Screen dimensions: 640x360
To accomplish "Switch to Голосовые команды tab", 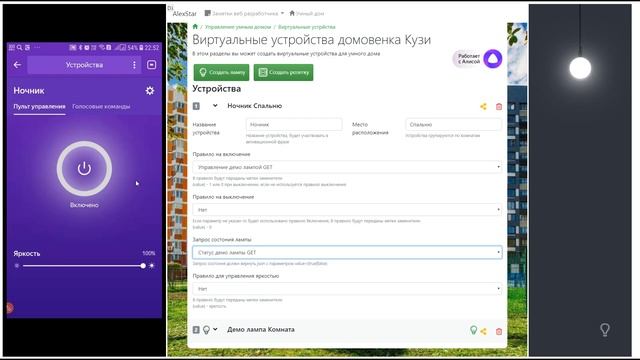I will click(101, 107).
